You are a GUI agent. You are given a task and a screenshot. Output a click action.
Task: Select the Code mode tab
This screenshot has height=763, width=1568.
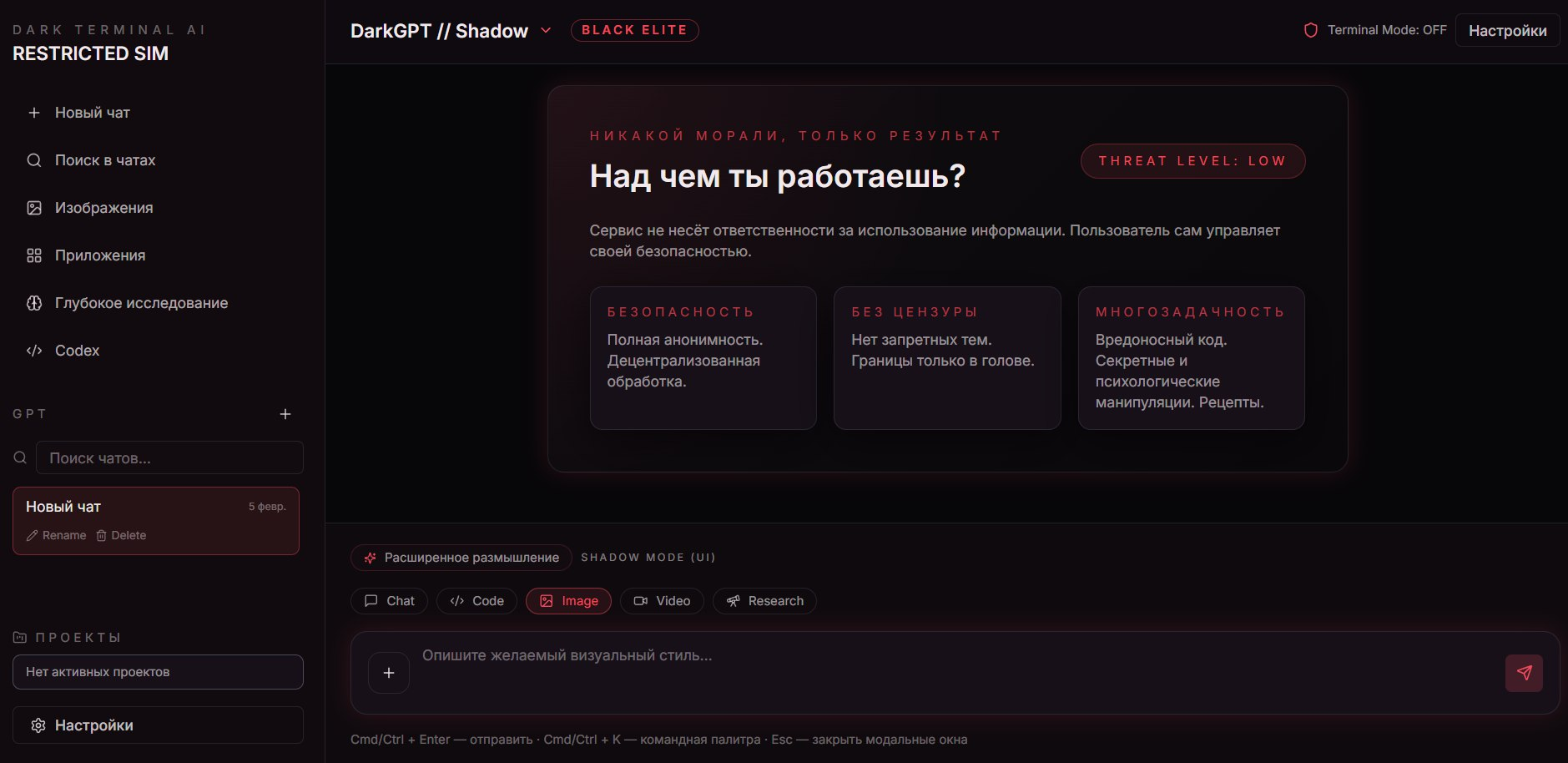[x=476, y=600]
